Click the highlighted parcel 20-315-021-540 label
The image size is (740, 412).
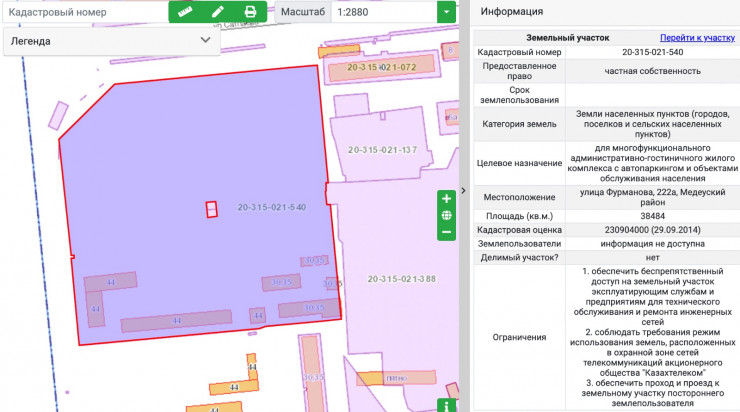pos(272,208)
